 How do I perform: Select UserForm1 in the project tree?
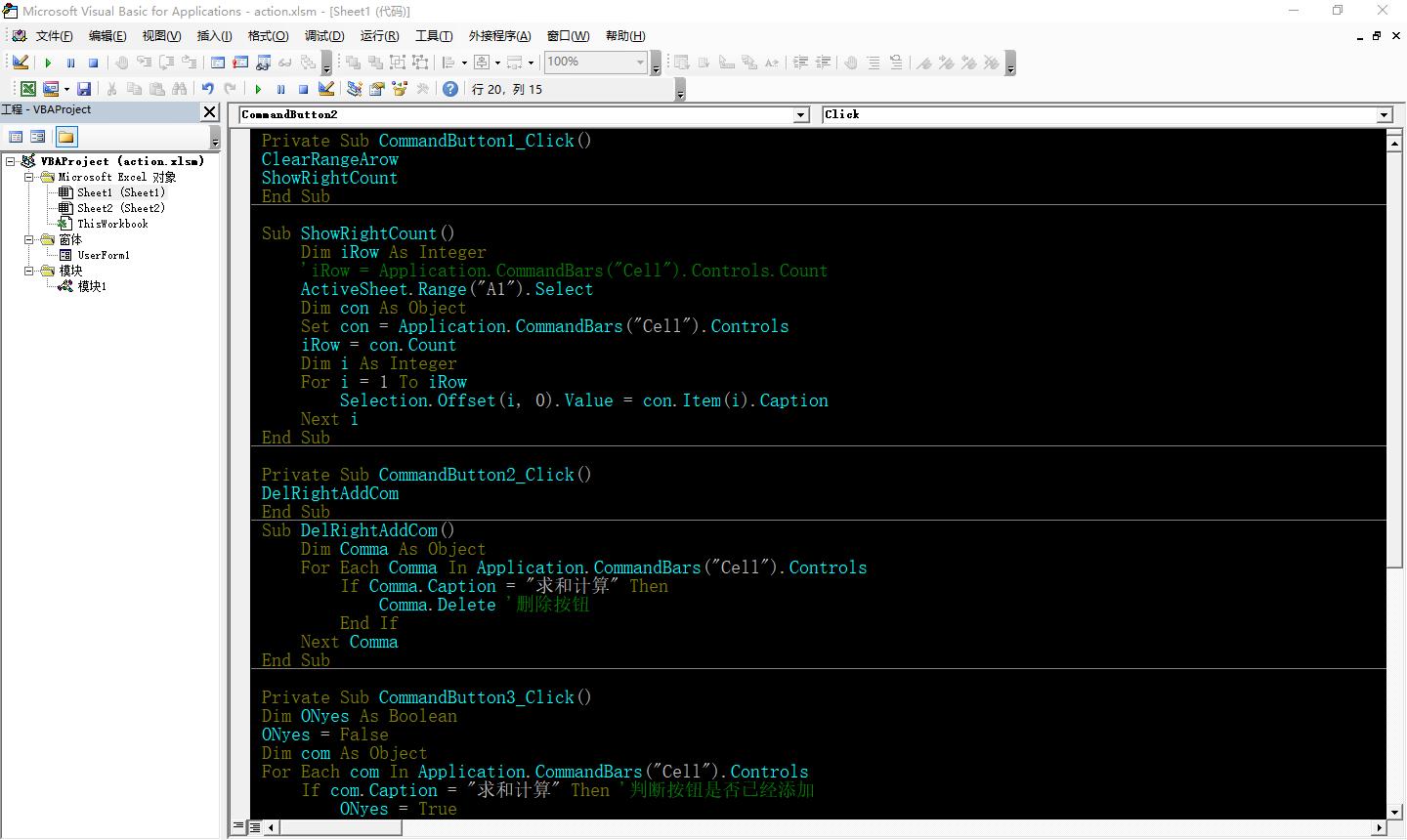click(x=103, y=255)
